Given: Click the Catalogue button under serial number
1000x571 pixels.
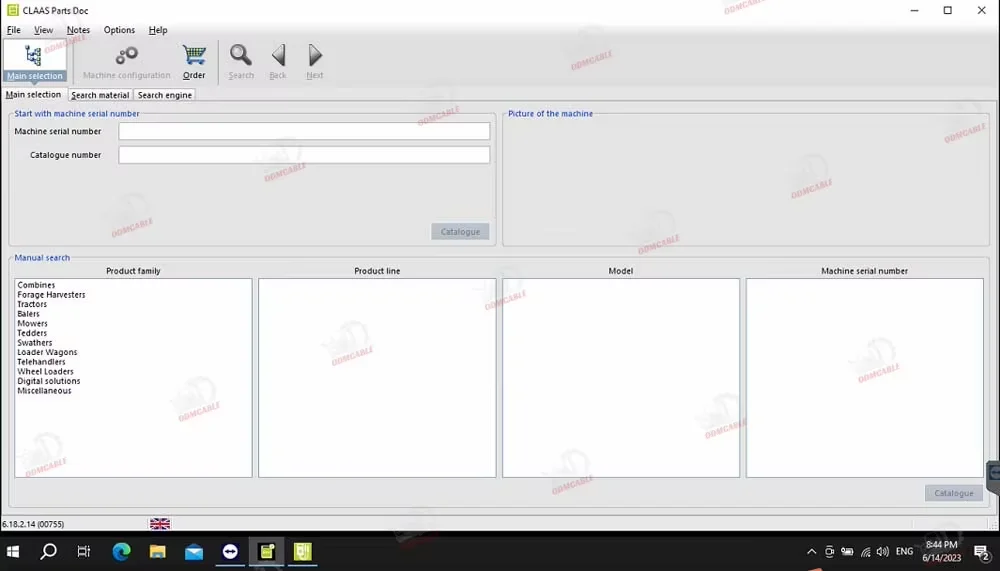Looking at the screenshot, I should [x=460, y=232].
